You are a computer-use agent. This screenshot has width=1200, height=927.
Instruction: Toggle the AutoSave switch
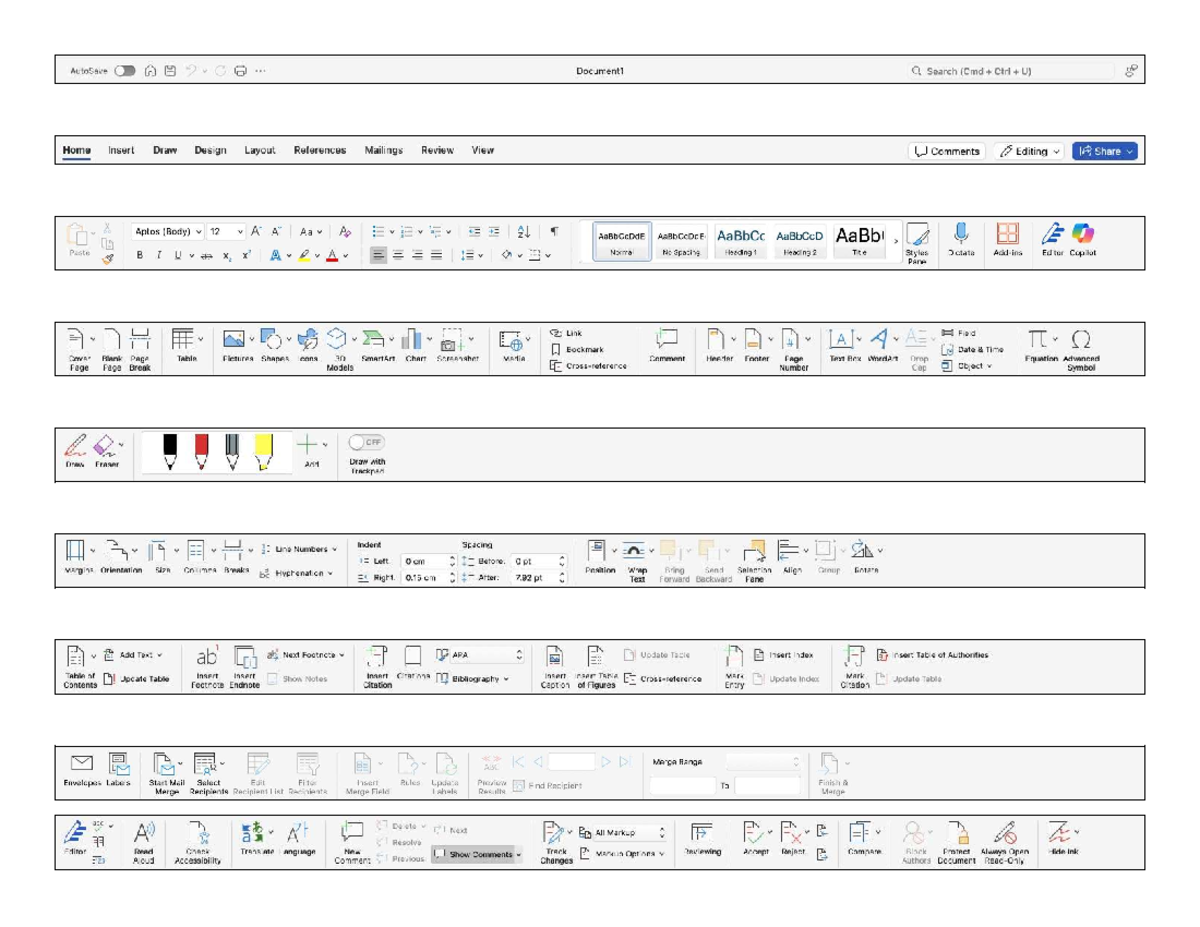click(125, 71)
